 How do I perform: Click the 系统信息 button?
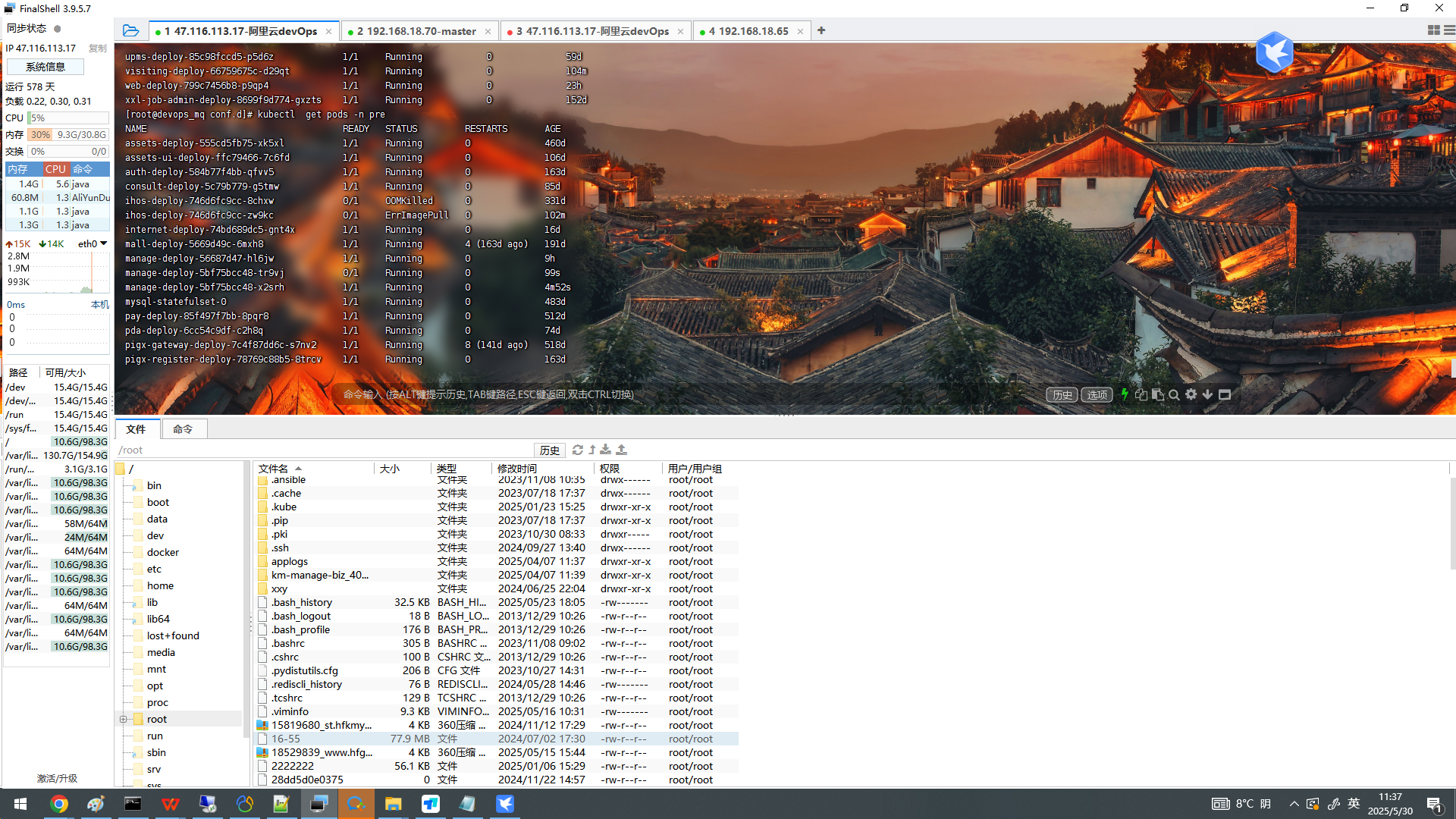click(45, 67)
